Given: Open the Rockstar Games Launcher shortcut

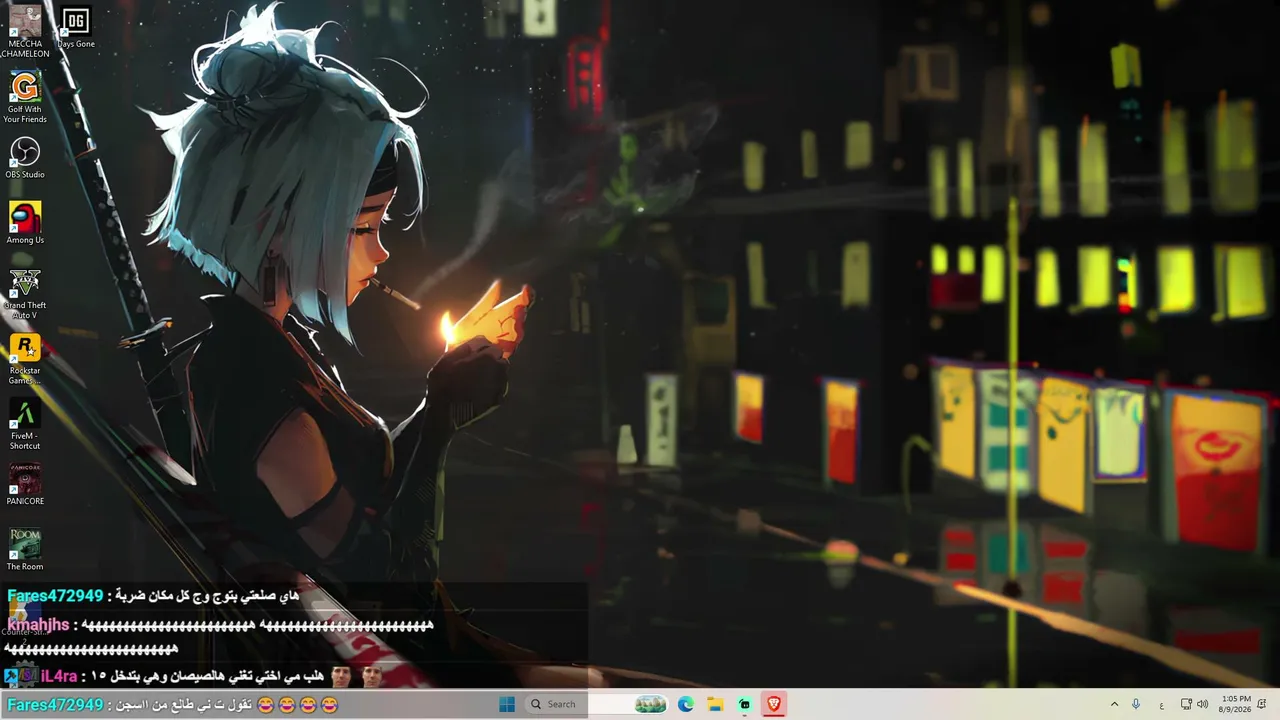Looking at the screenshot, I should point(25,359).
